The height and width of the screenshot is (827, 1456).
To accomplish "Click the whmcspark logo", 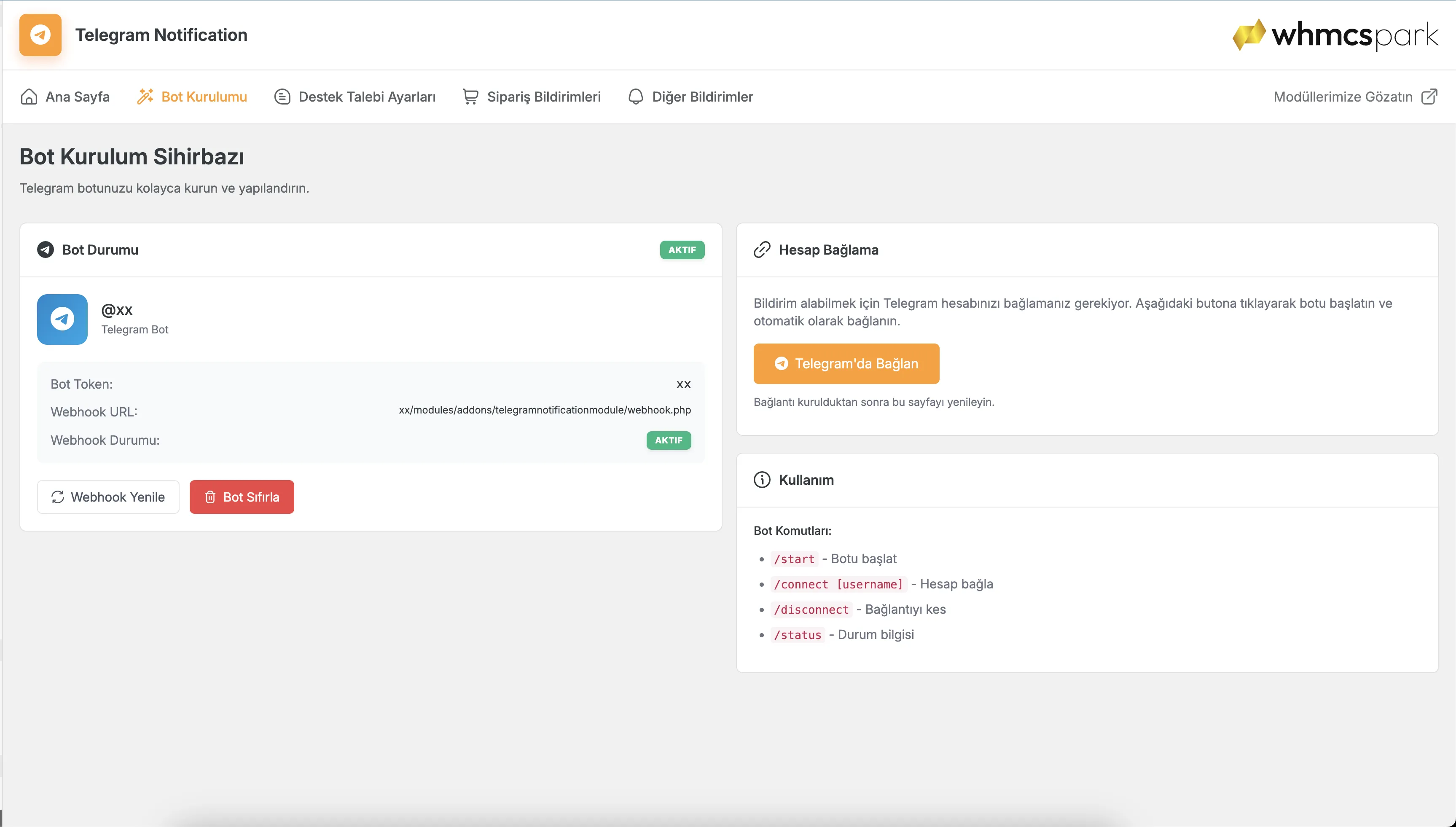I will 1335,35.
